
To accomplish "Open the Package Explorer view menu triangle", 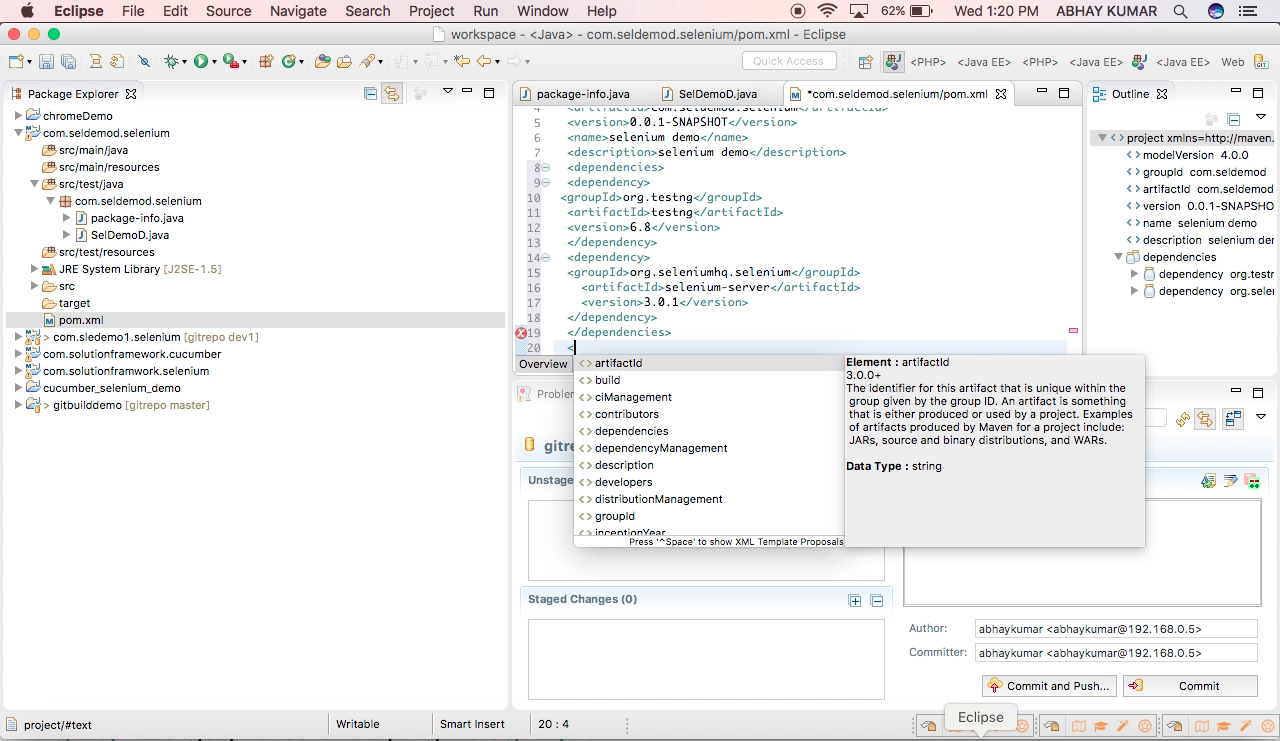I will click(448, 91).
